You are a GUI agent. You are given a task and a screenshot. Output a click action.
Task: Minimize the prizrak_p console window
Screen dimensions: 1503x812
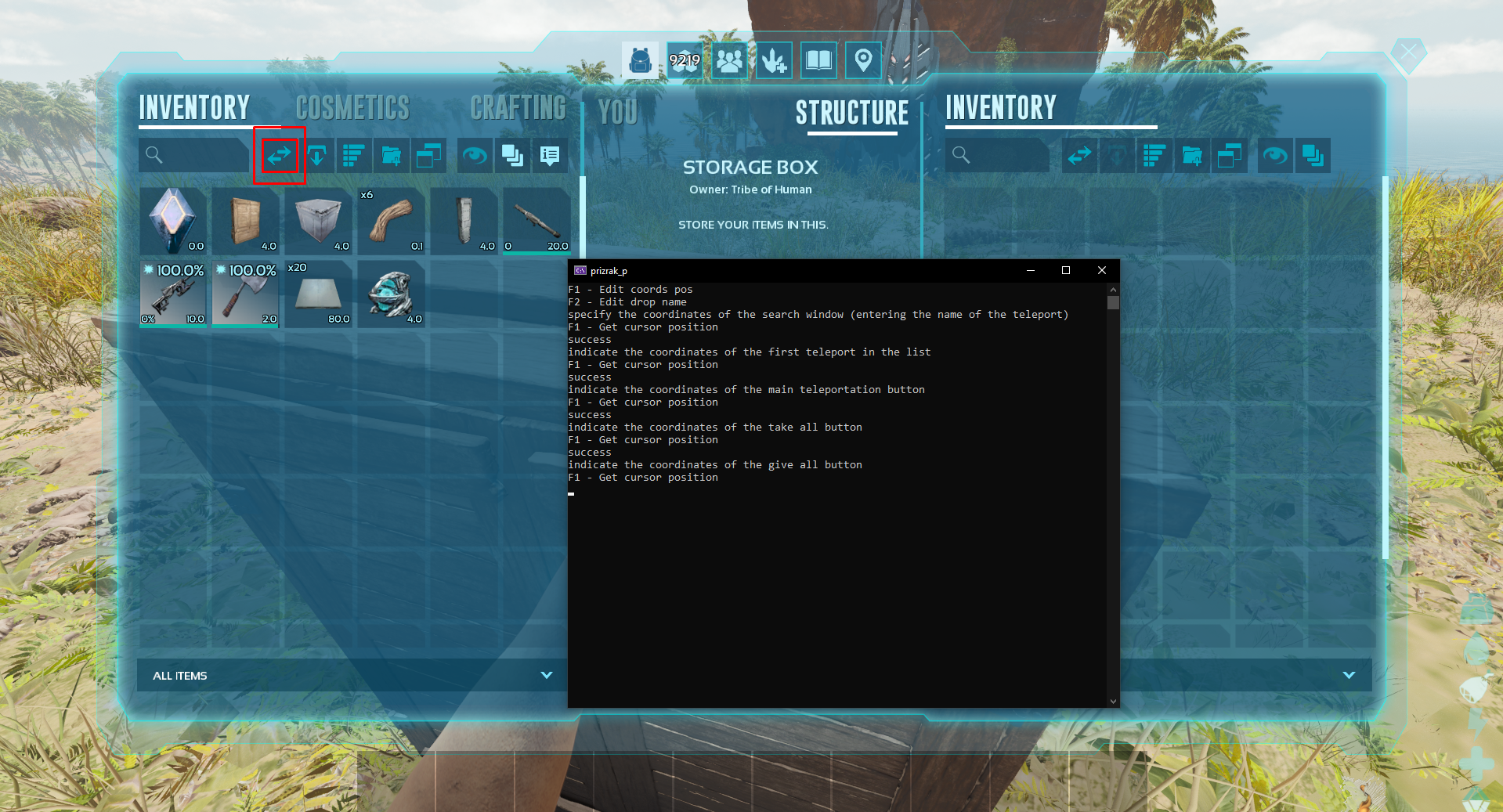pos(1031,270)
